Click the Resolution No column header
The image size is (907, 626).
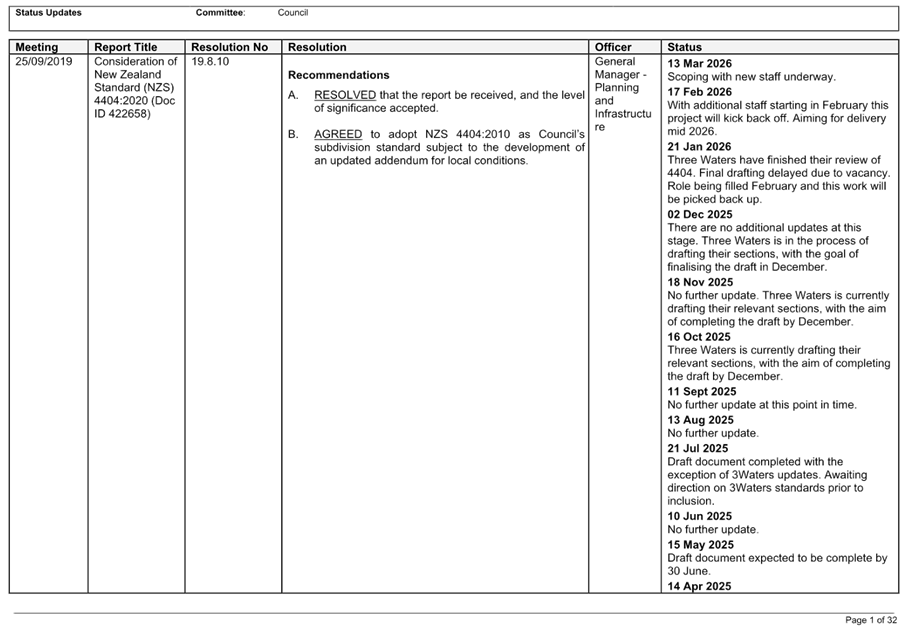[x=230, y=47]
